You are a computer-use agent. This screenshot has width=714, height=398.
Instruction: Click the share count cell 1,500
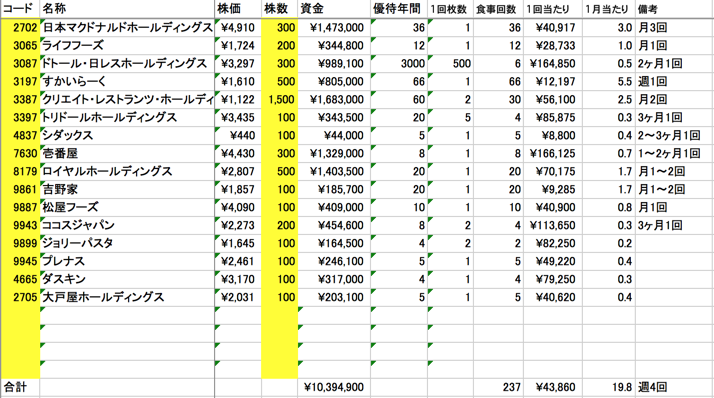pyautogui.click(x=280, y=100)
